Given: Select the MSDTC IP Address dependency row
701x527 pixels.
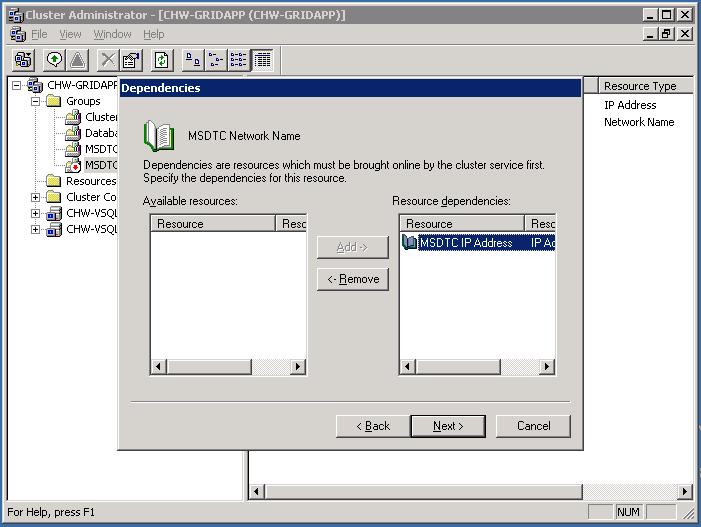Looking at the screenshot, I should tap(477, 243).
